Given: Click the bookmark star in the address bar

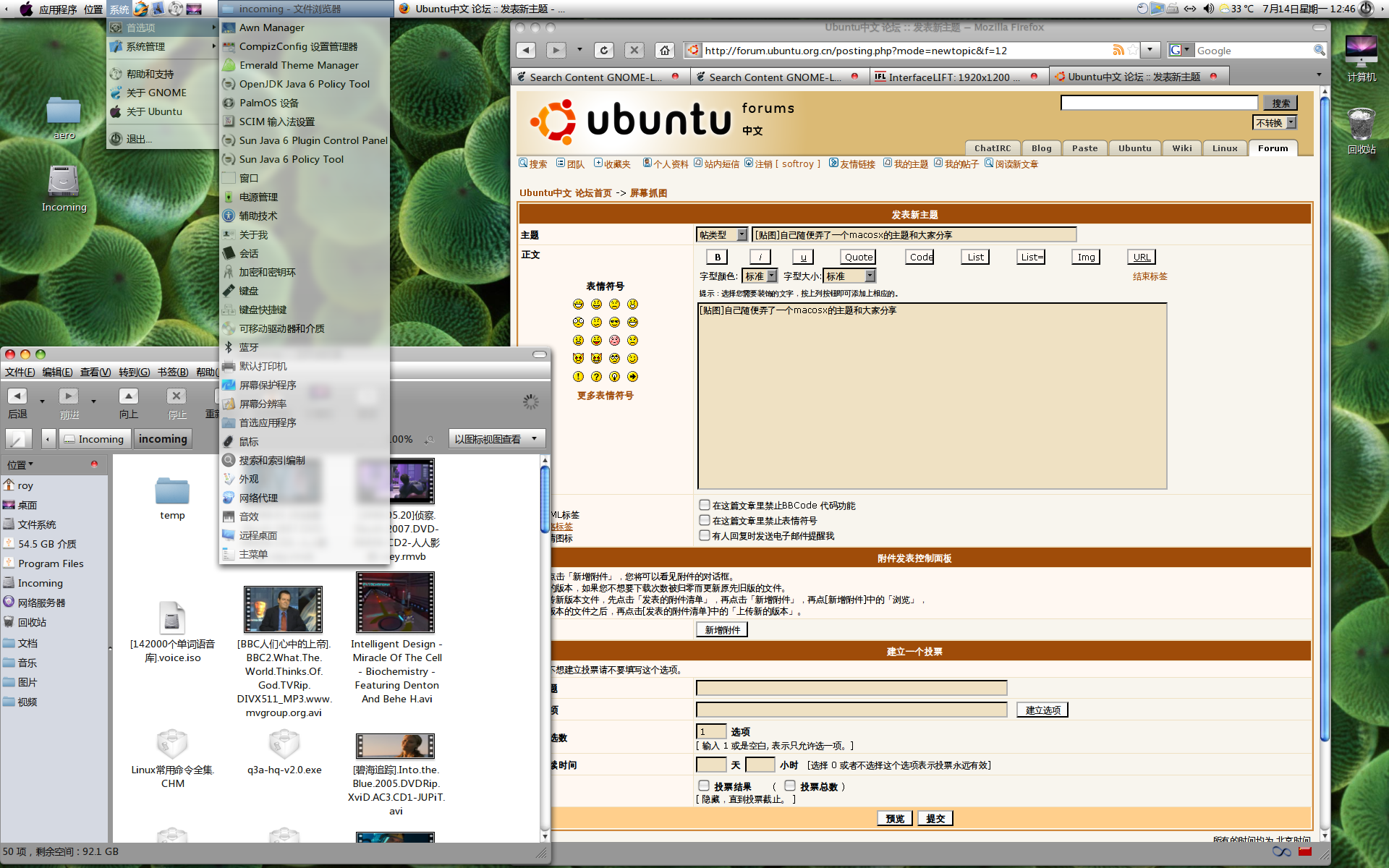Looking at the screenshot, I should click(x=1133, y=50).
